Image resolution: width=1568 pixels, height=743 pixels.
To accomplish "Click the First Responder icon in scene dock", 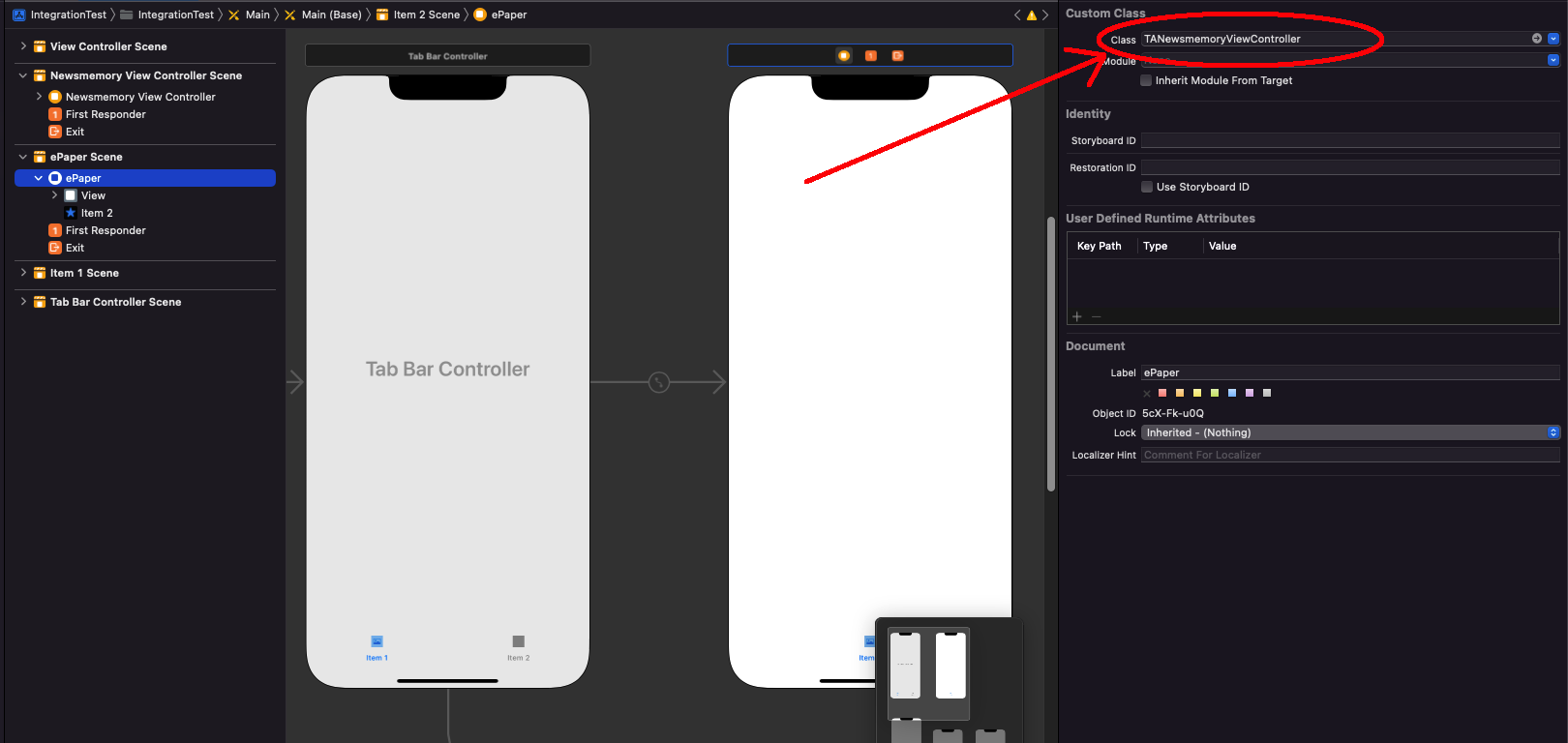I will tap(870, 56).
